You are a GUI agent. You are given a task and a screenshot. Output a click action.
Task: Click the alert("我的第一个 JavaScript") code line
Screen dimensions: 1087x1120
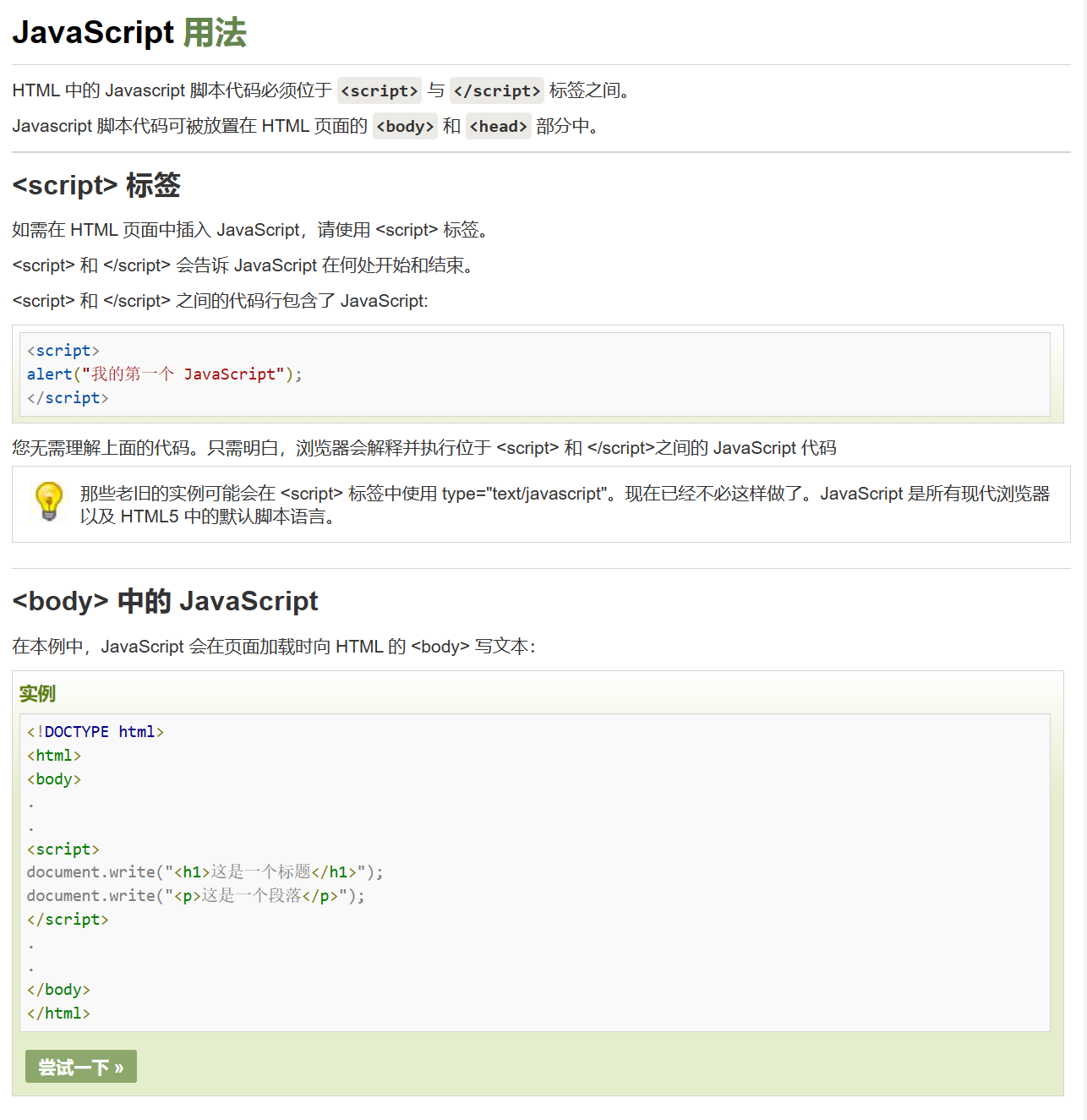(x=164, y=374)
